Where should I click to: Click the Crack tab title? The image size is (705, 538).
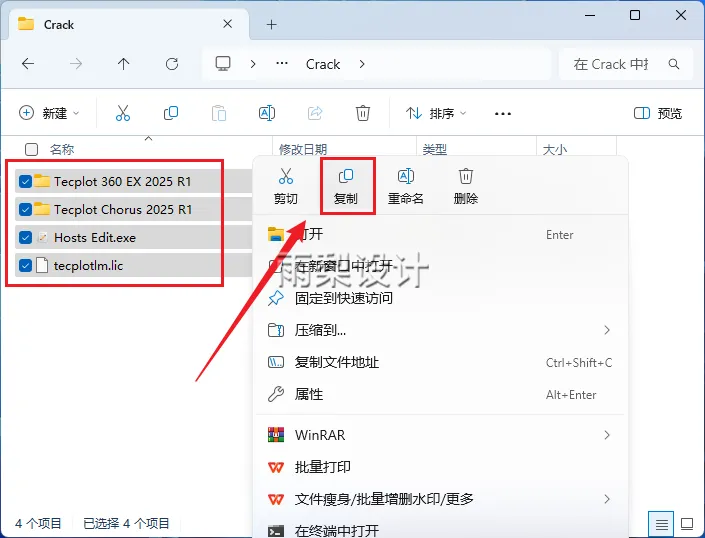point(59,25)
